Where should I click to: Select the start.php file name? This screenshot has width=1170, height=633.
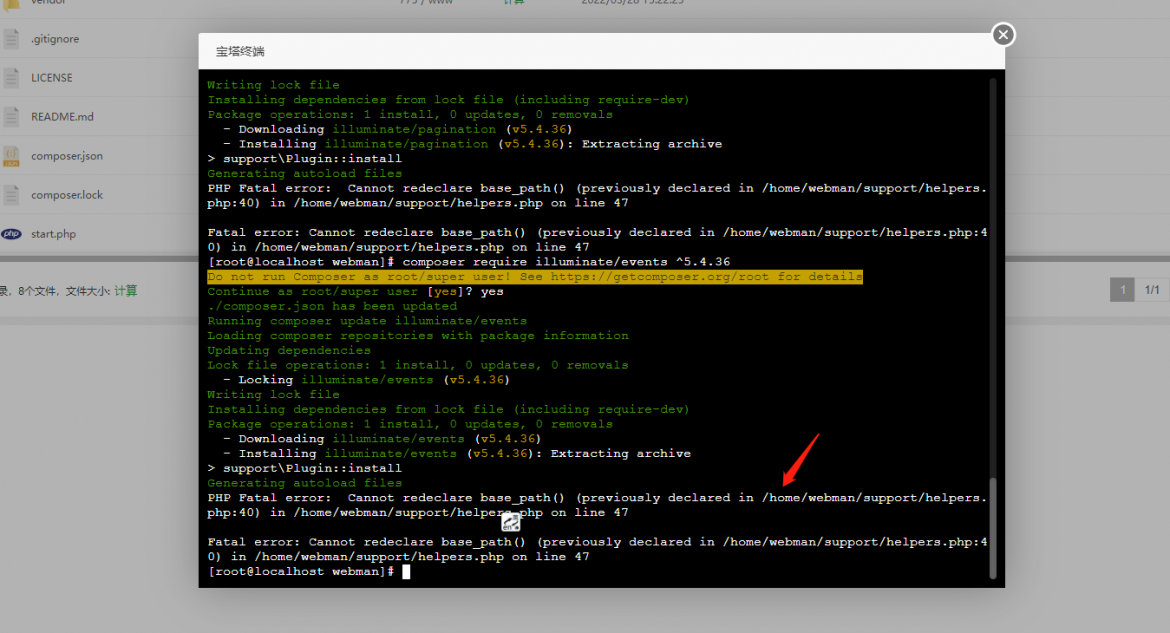(53, 234)
